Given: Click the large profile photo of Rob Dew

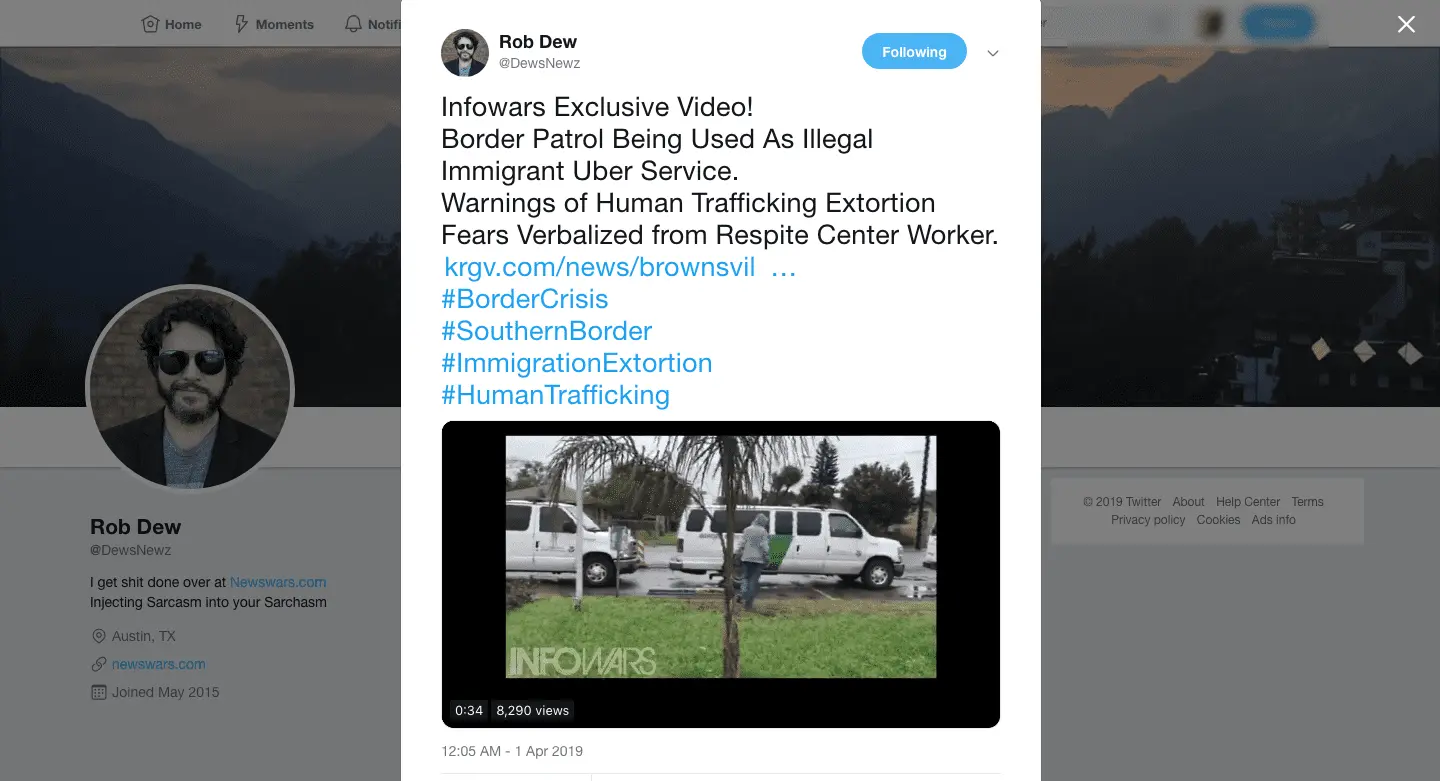Looking at the screenshot, I should click(190, 389).
